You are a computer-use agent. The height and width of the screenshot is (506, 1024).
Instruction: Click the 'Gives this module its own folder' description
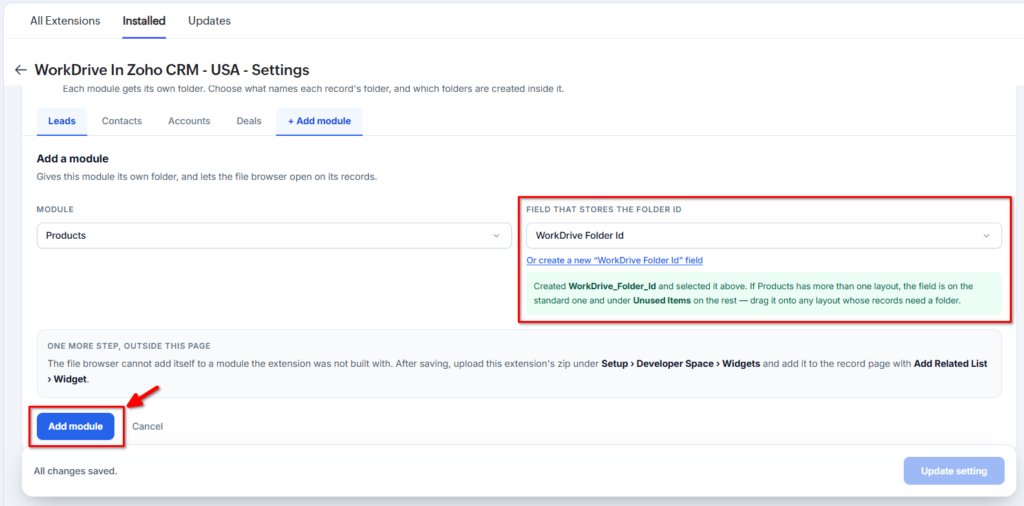coord(206,177)
